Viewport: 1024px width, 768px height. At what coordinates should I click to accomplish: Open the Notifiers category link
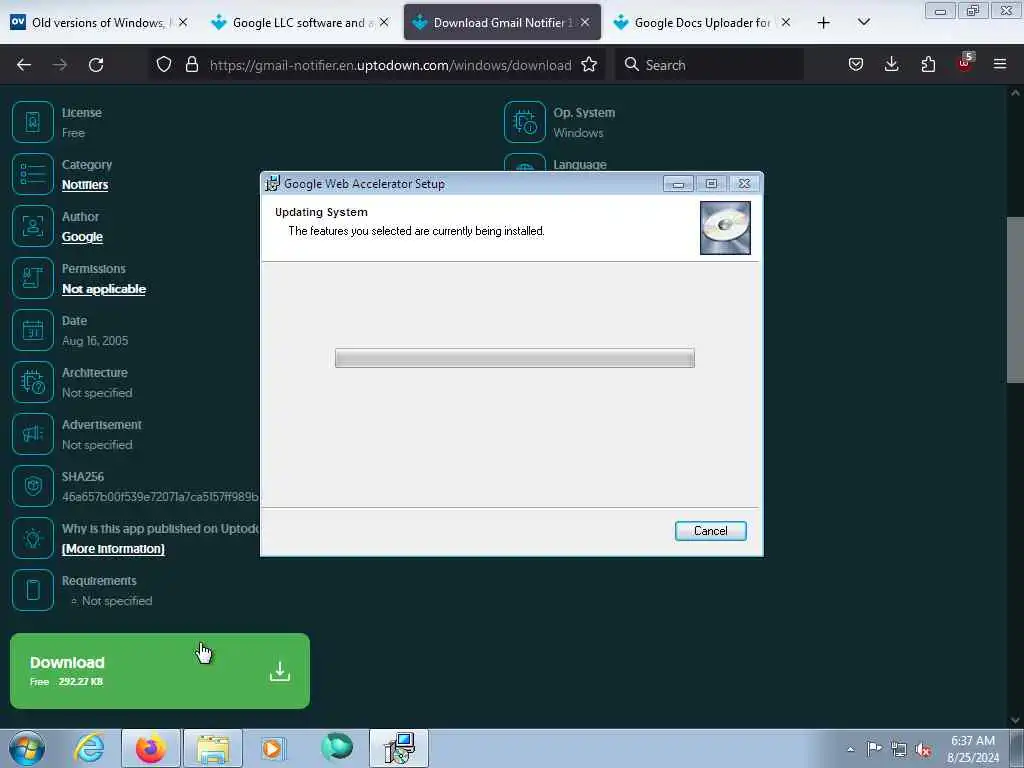tap(85, 185)
